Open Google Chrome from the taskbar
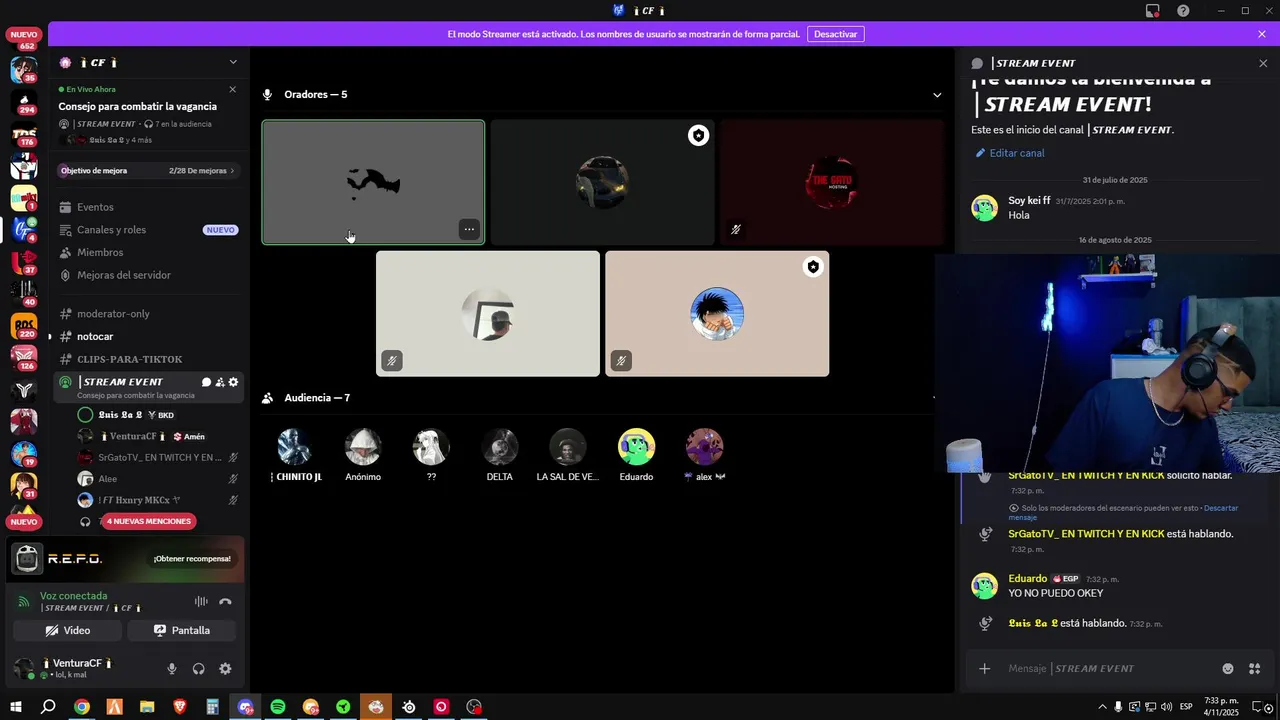The height and width of the screenshot is (720, 1280). pos(82,707)
